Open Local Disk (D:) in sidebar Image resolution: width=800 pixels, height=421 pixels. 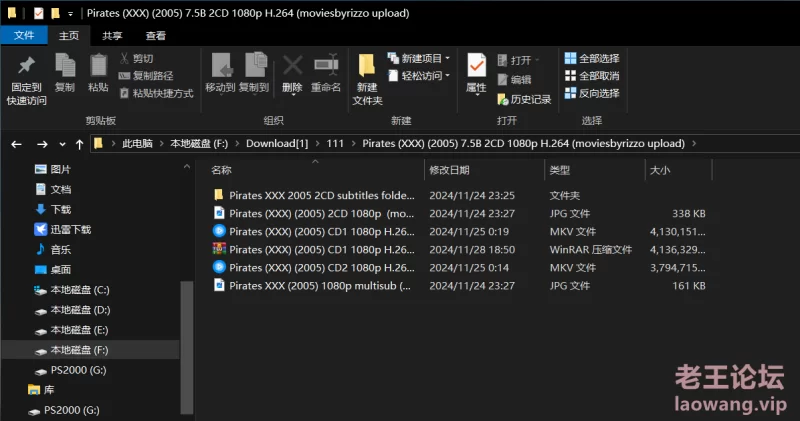(71, 310)
